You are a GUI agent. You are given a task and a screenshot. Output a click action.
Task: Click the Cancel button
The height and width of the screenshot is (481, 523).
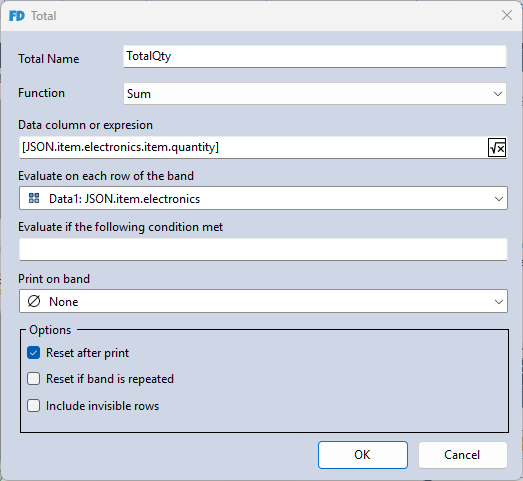[x=463, y=455]
